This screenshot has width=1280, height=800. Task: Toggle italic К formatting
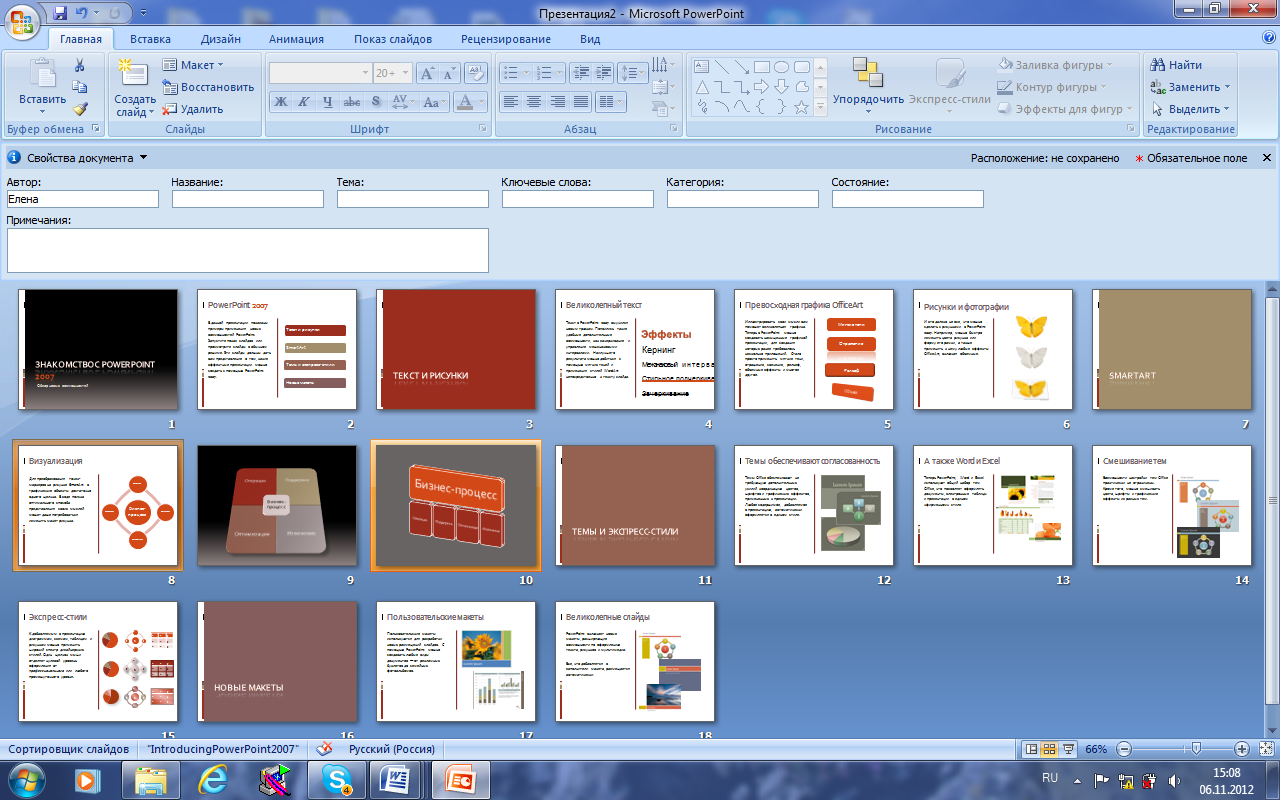tap(305, 102)
